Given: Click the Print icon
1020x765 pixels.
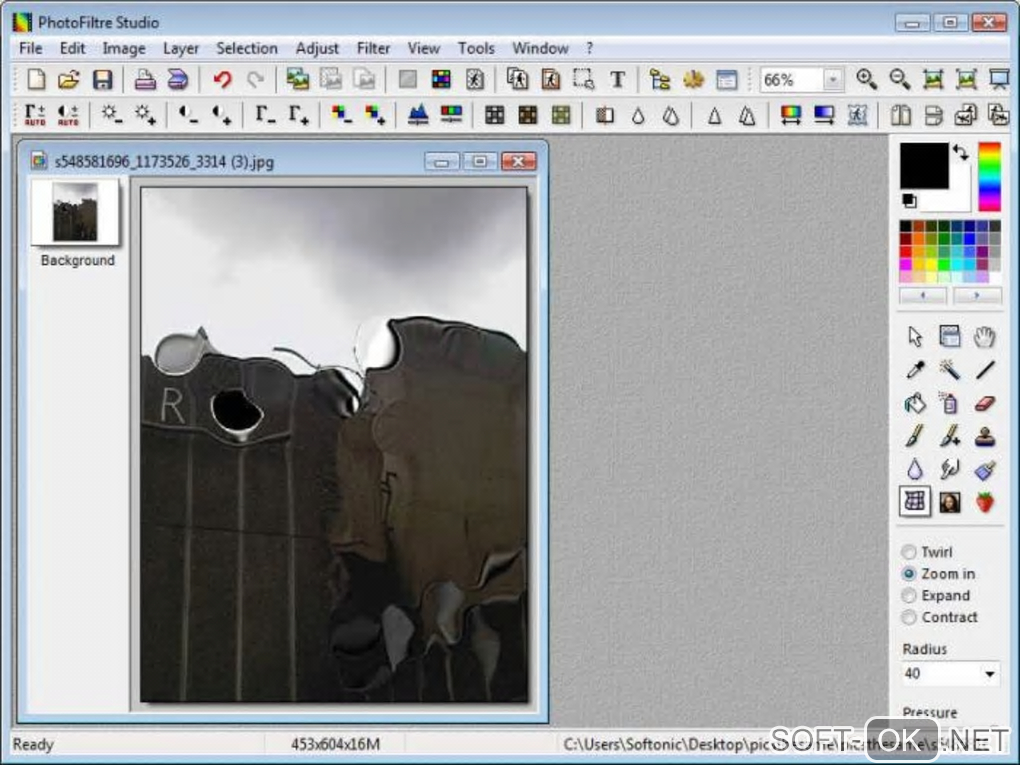Looking at the screenshot, I should point(144,79).
